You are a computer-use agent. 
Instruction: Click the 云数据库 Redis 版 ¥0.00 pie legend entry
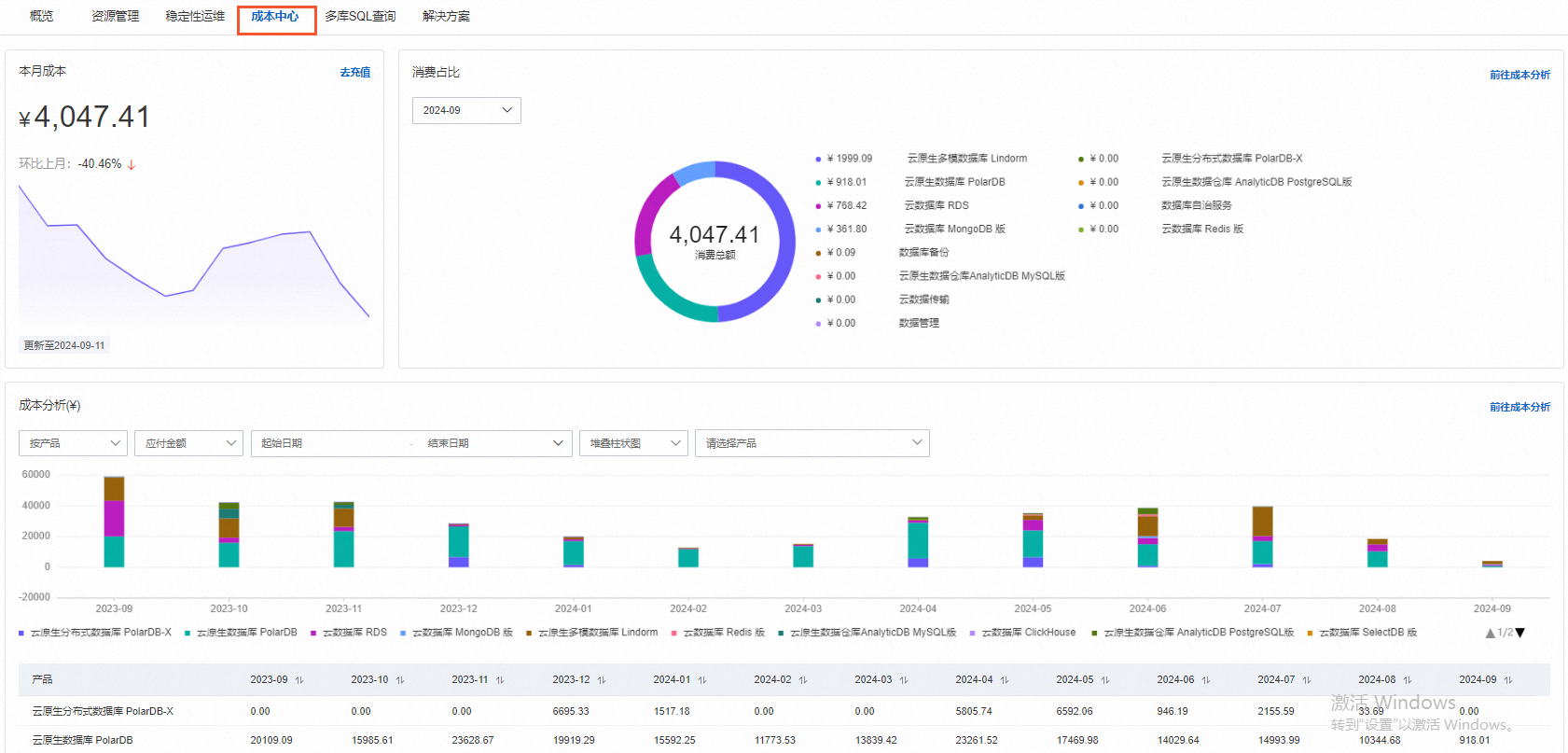point(1160,229)
